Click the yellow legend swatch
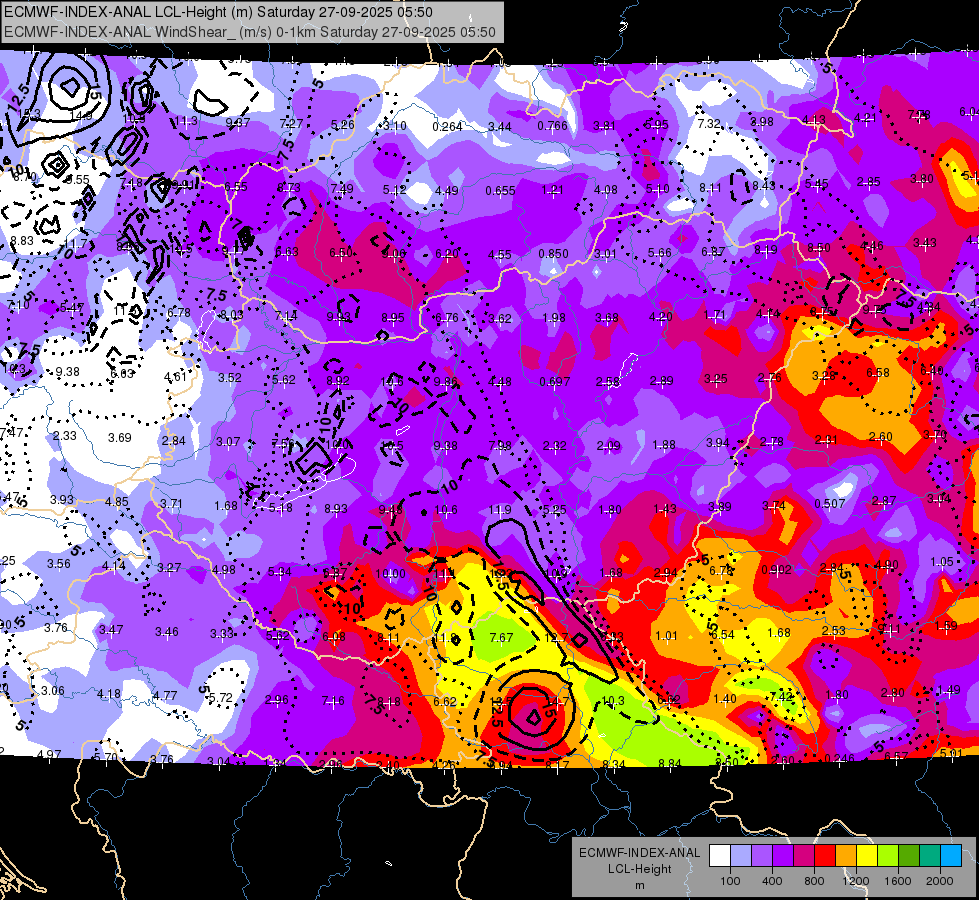The height and width of the screenshot is (900, 979). pos(867,856)
